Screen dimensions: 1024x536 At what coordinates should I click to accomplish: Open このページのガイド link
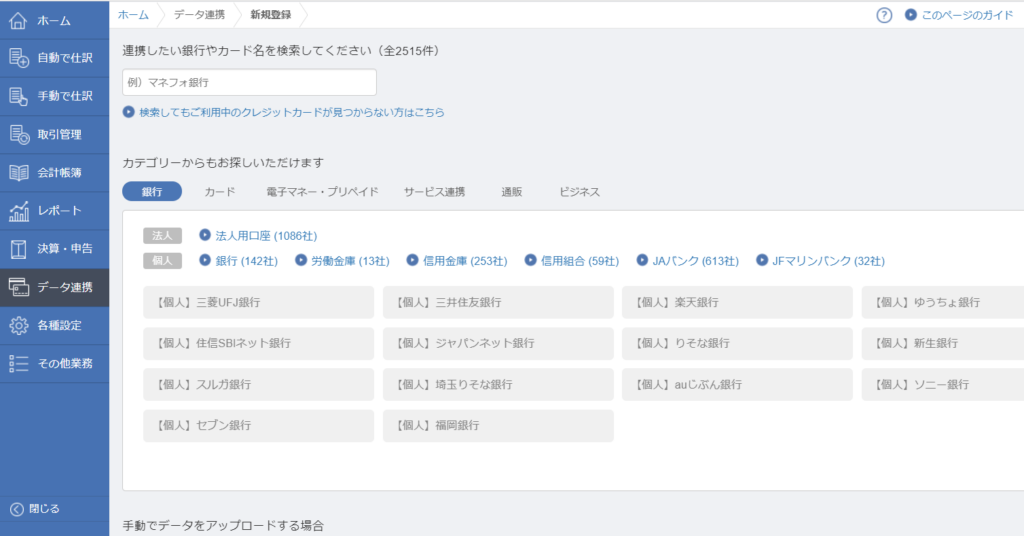pos(962,15)
